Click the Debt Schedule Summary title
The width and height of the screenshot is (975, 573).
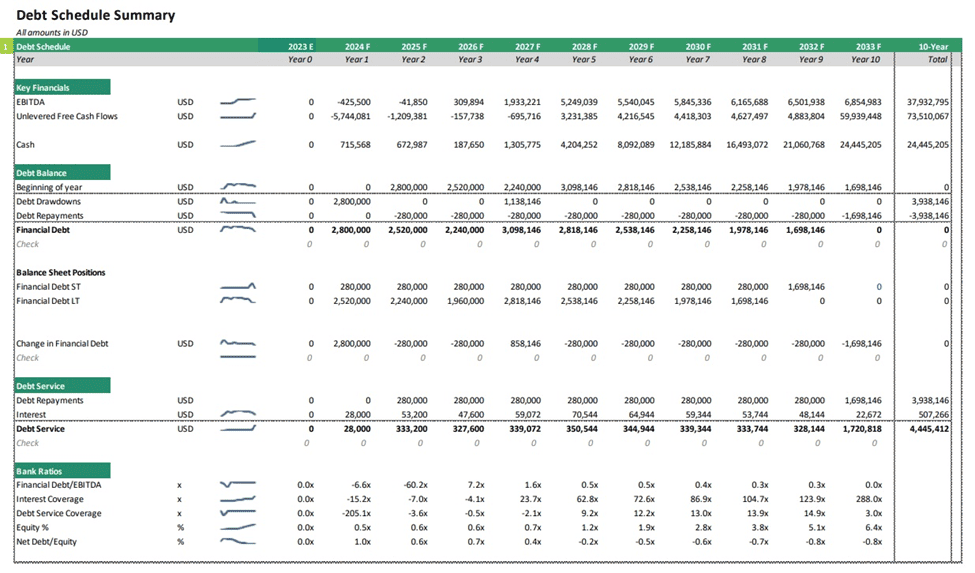pos(95,15)
